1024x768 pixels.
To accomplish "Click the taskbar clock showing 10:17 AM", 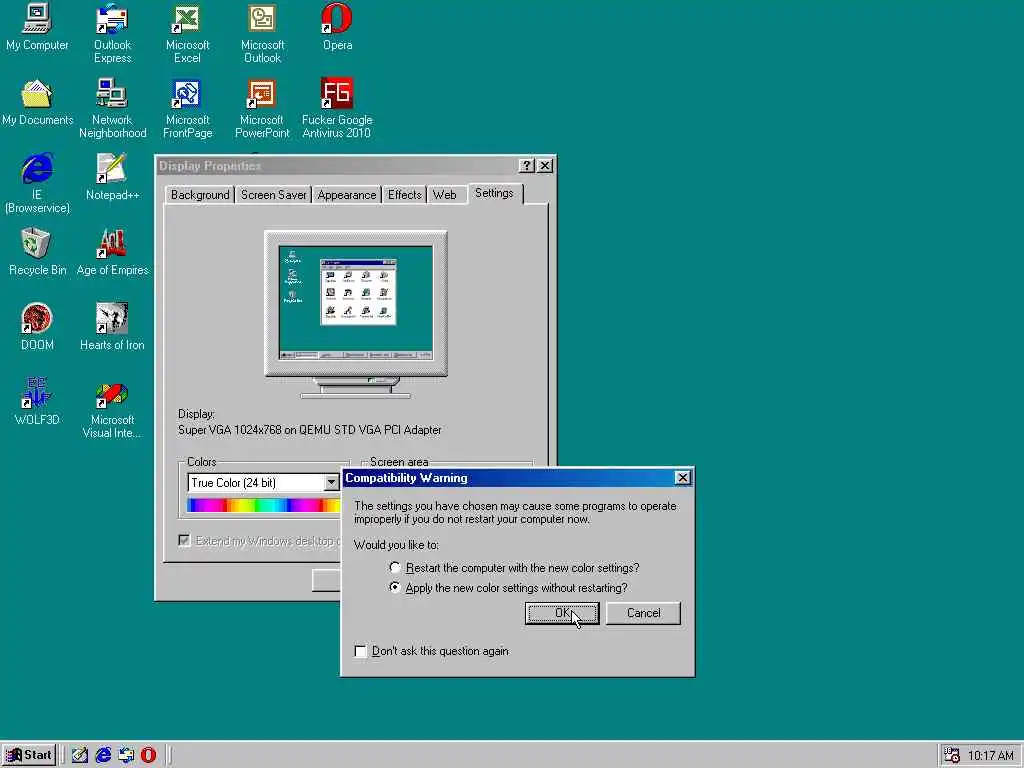I will (x=991, y=756).
